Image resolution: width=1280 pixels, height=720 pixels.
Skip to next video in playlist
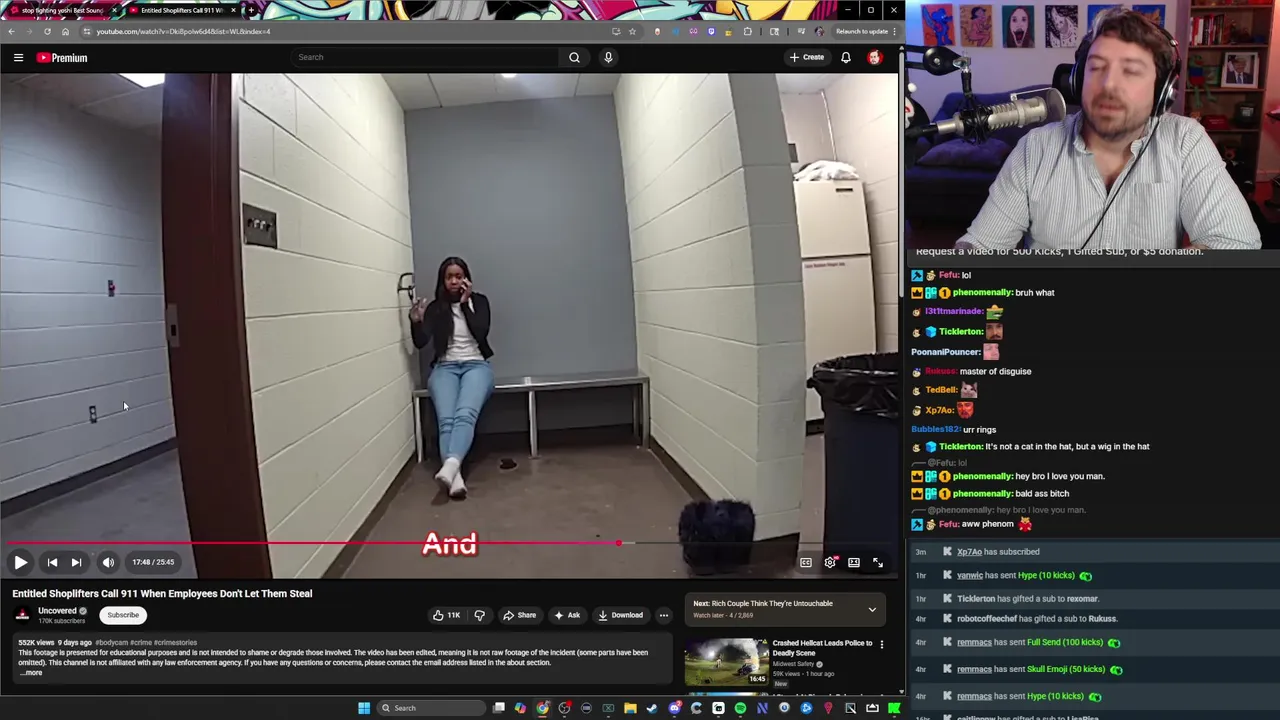click(76, 562)
